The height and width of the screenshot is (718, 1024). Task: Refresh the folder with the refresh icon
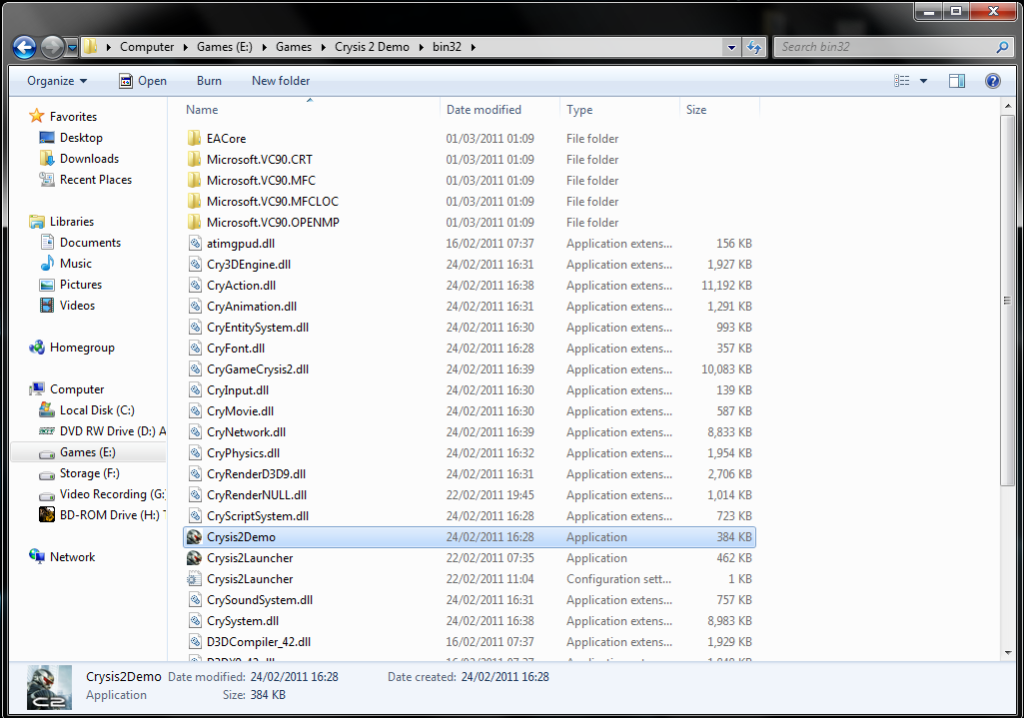(753, 46)
